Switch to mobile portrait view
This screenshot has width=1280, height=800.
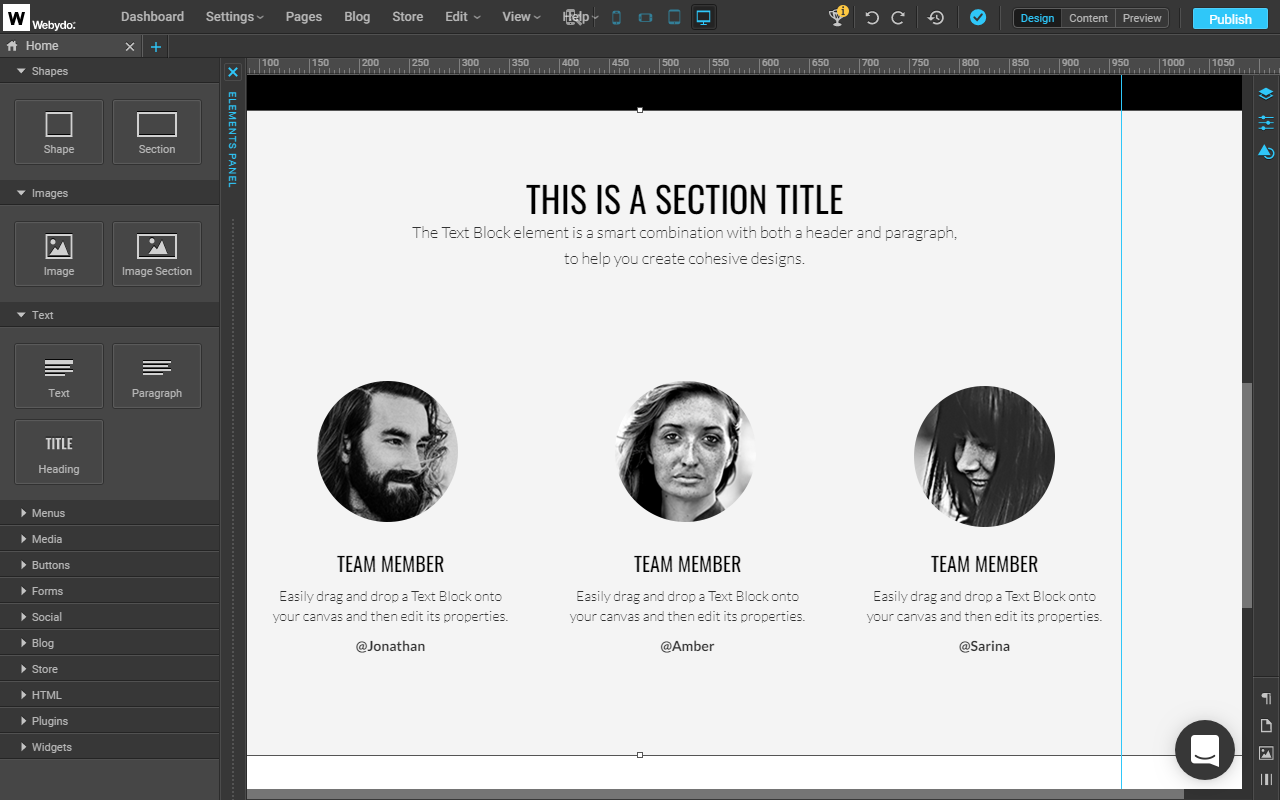616,17
